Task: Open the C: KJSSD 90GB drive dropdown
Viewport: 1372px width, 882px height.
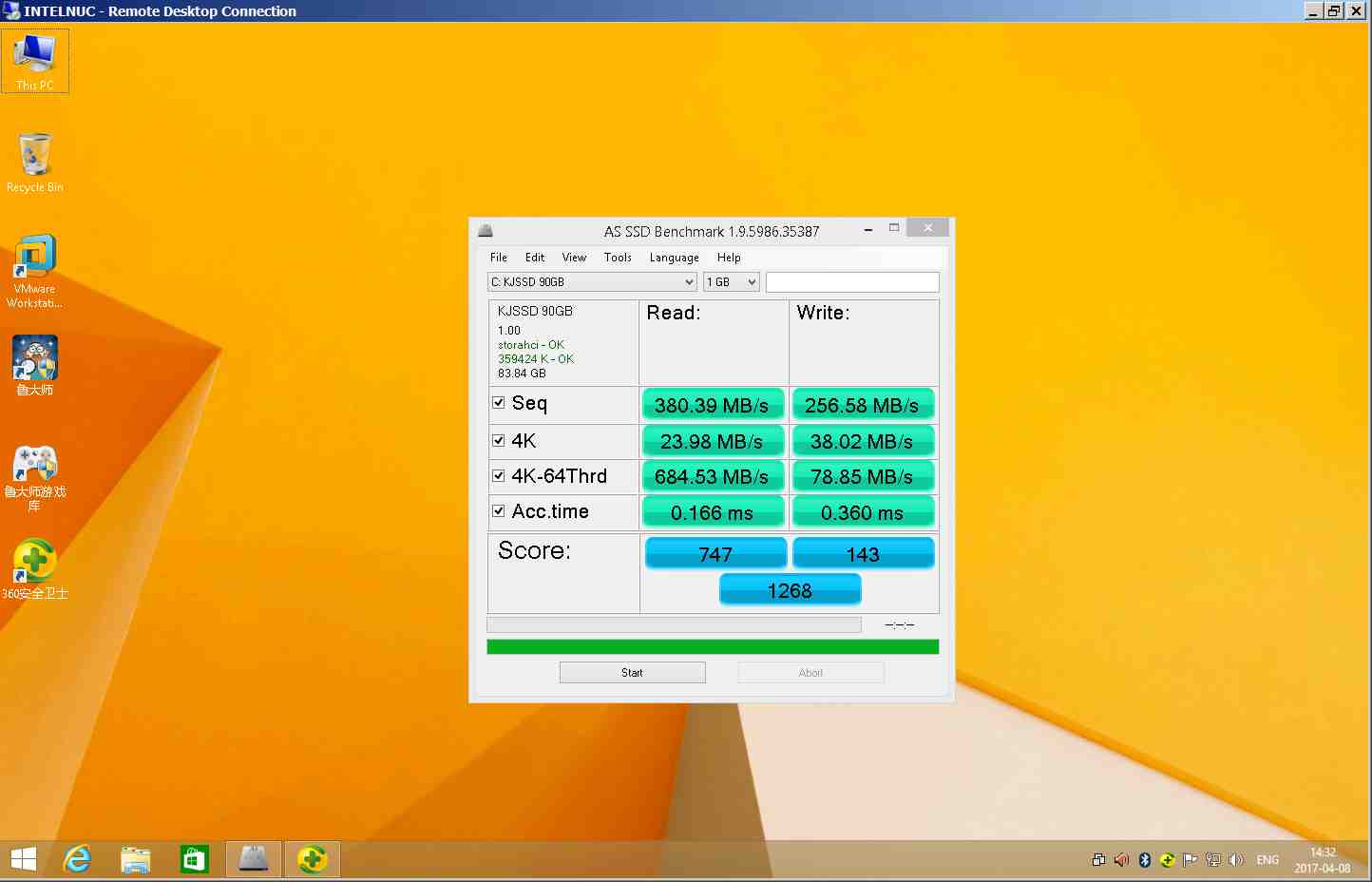Action: (592, 282)
